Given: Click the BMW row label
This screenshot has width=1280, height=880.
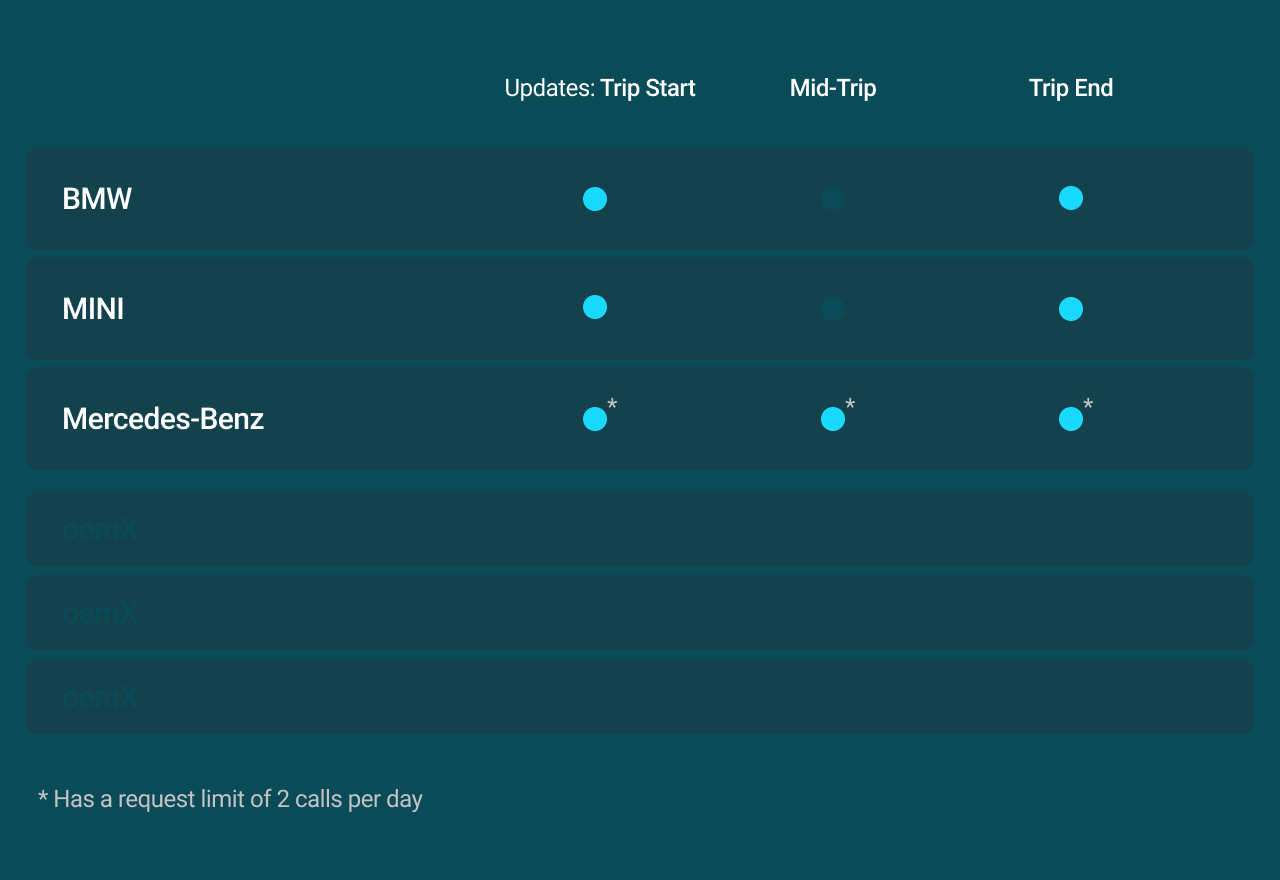Looking at the screenshot, I should click(97, 199).
